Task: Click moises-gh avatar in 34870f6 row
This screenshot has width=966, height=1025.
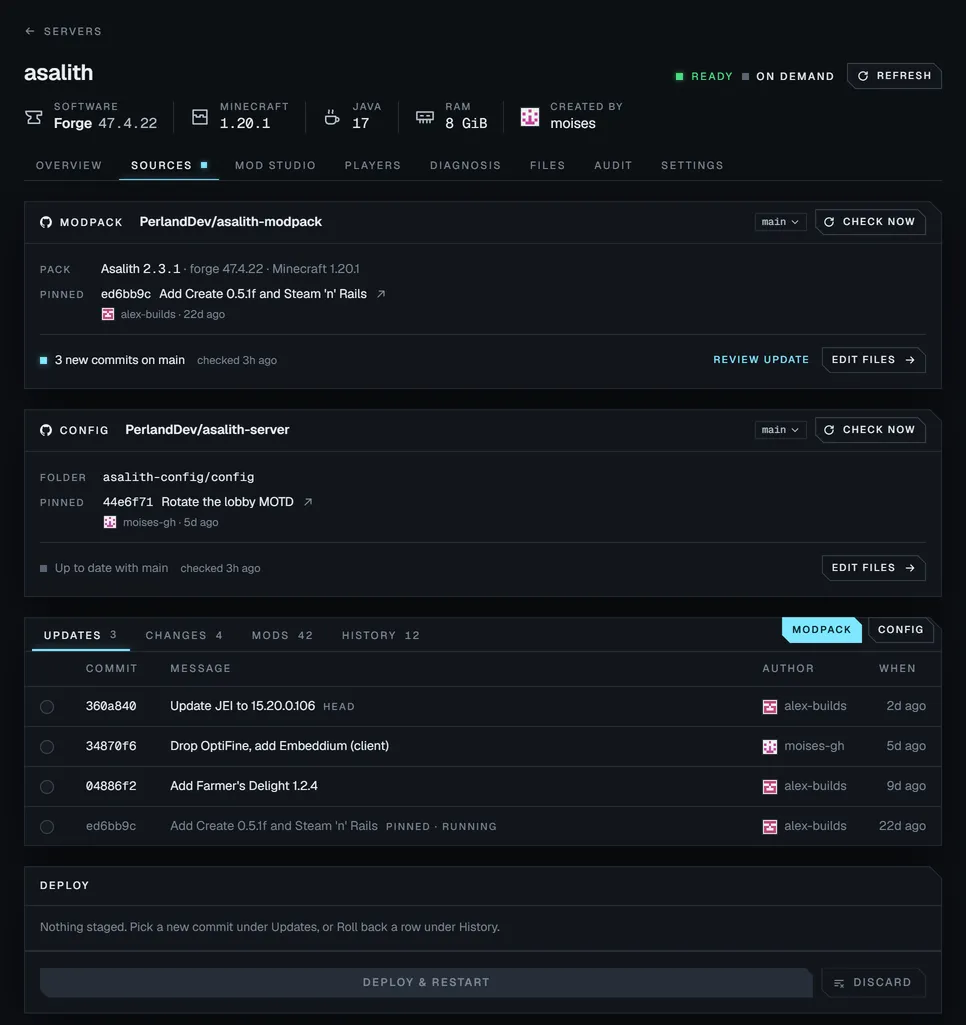Action: [x=770, y=747]
